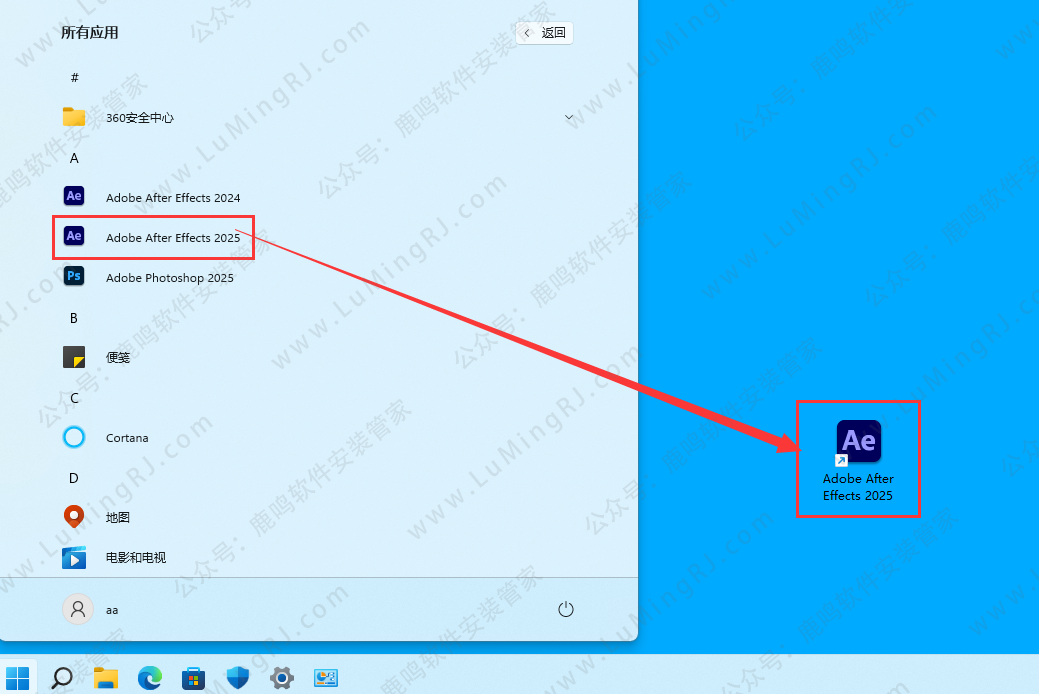
Task: Open Settings gear on the taskbar
Action: pyautogui.click(x=282, y=677)
